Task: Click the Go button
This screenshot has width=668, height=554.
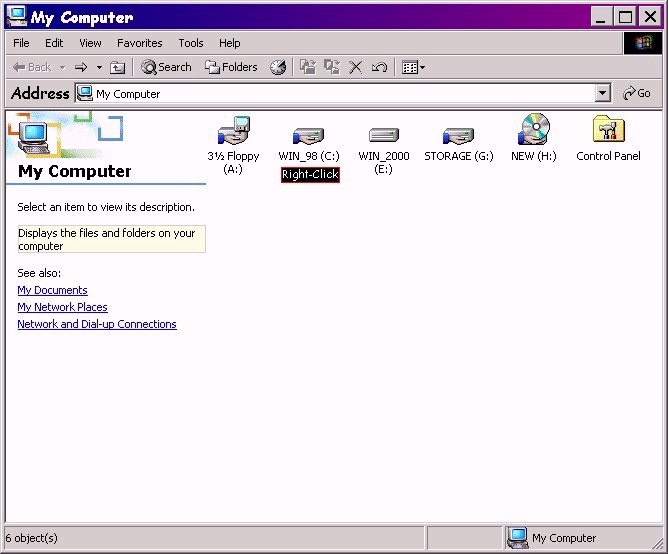Action: [x=637, y=93]
